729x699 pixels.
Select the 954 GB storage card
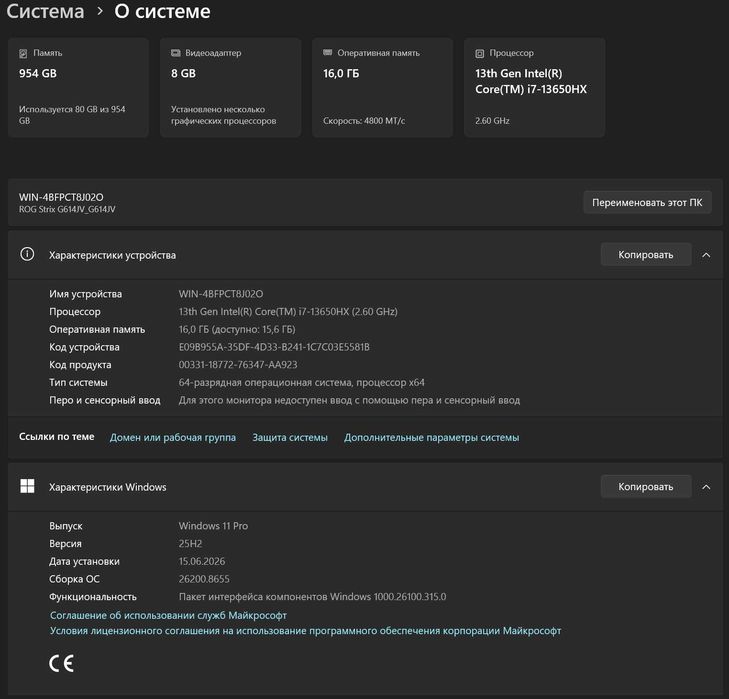(x=78, y=87)
